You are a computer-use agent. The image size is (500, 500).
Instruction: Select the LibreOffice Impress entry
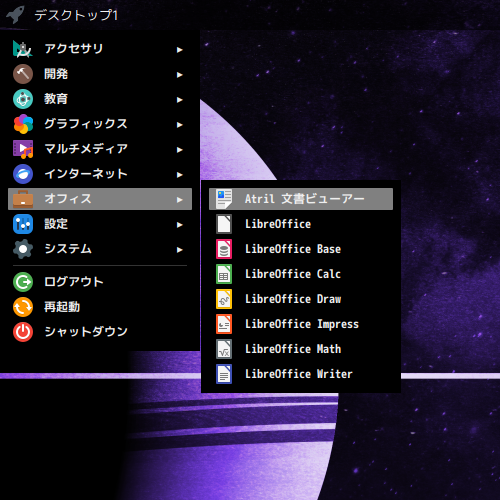pos(301,324)
